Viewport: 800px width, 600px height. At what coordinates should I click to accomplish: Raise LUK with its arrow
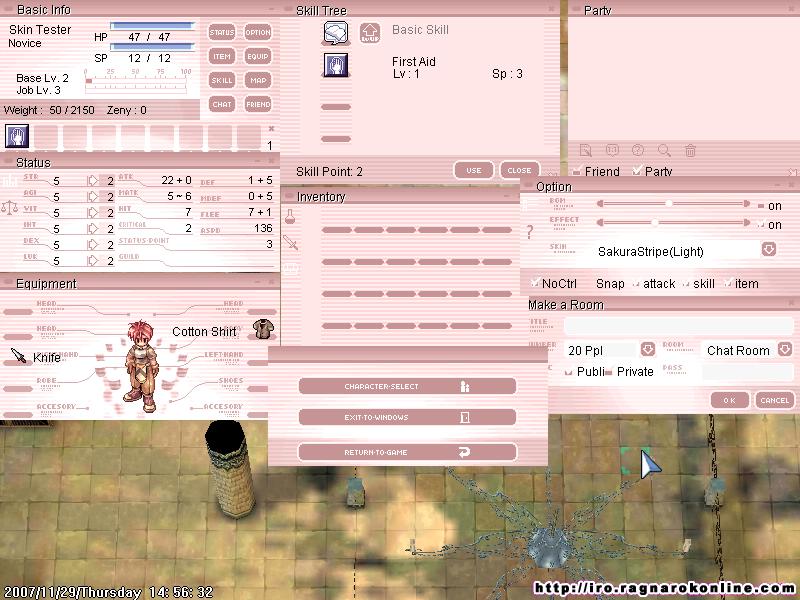(92, 261)
